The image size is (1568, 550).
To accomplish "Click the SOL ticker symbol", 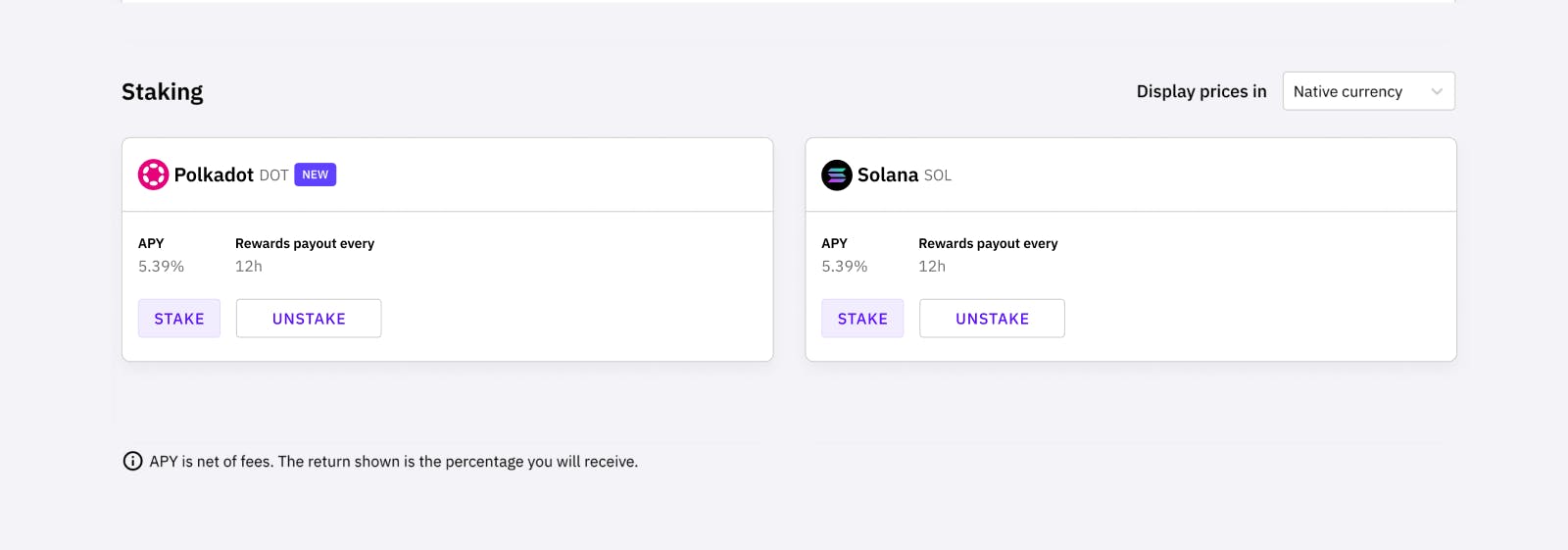I will [937, 175].
